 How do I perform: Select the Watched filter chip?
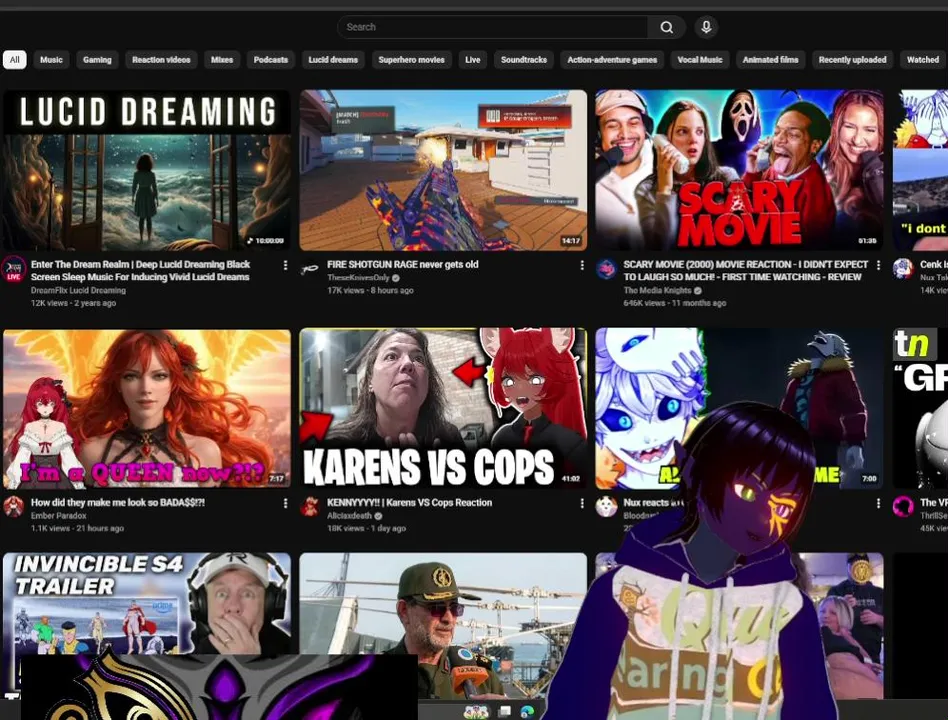tap(923, 60)
